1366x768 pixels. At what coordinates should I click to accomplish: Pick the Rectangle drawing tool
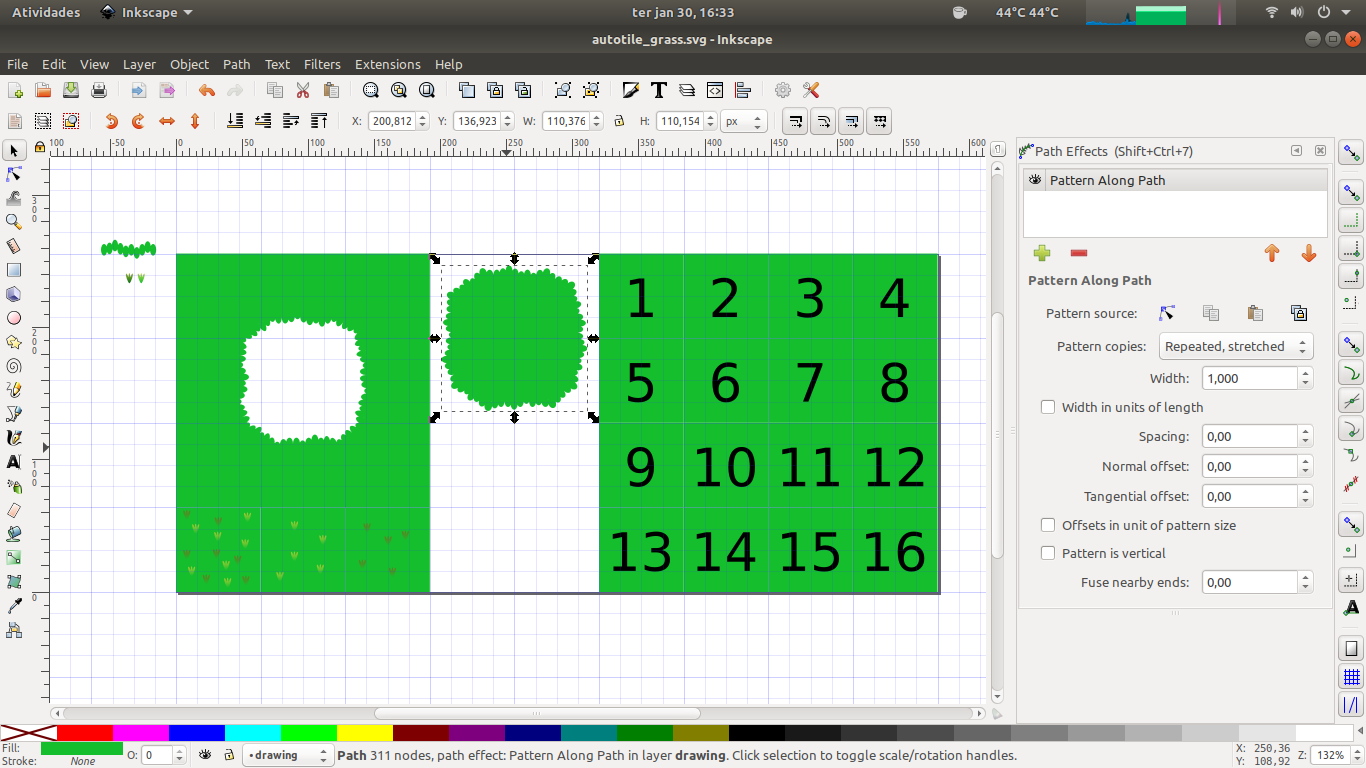[x=14, y=270]
